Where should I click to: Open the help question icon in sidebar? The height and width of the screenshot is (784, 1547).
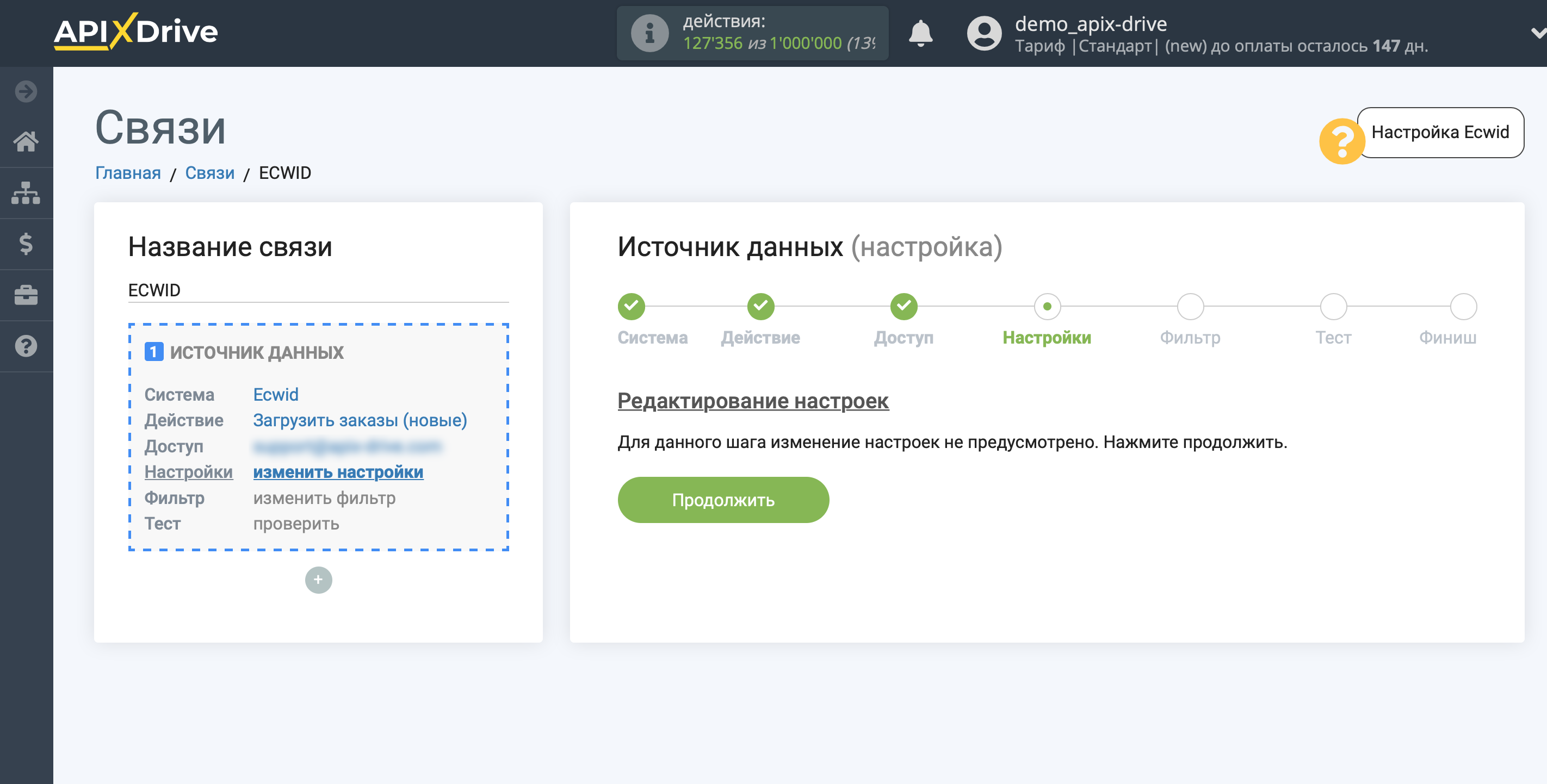point(26,346)
